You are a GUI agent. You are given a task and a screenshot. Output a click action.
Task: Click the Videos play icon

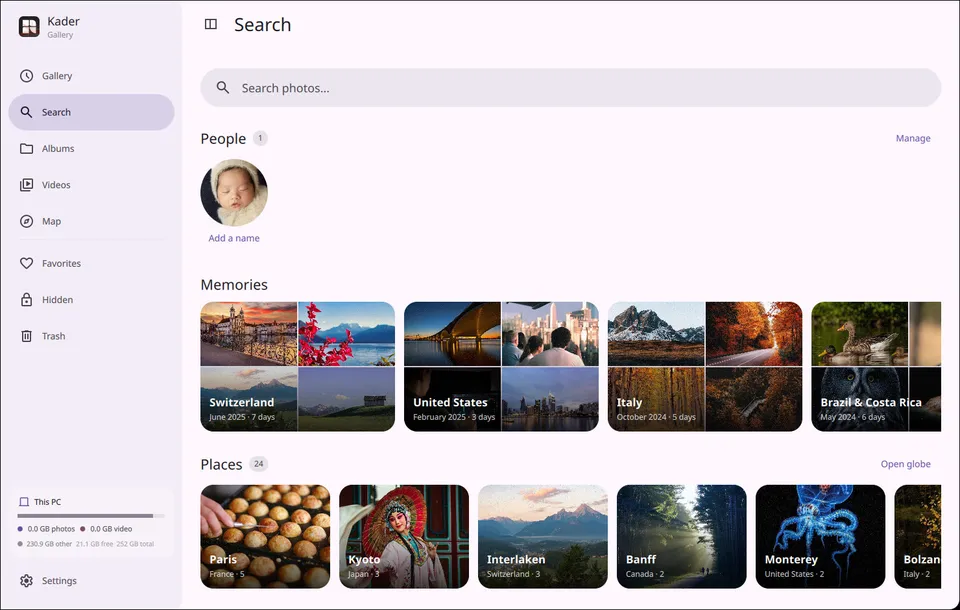pos(26,185)
